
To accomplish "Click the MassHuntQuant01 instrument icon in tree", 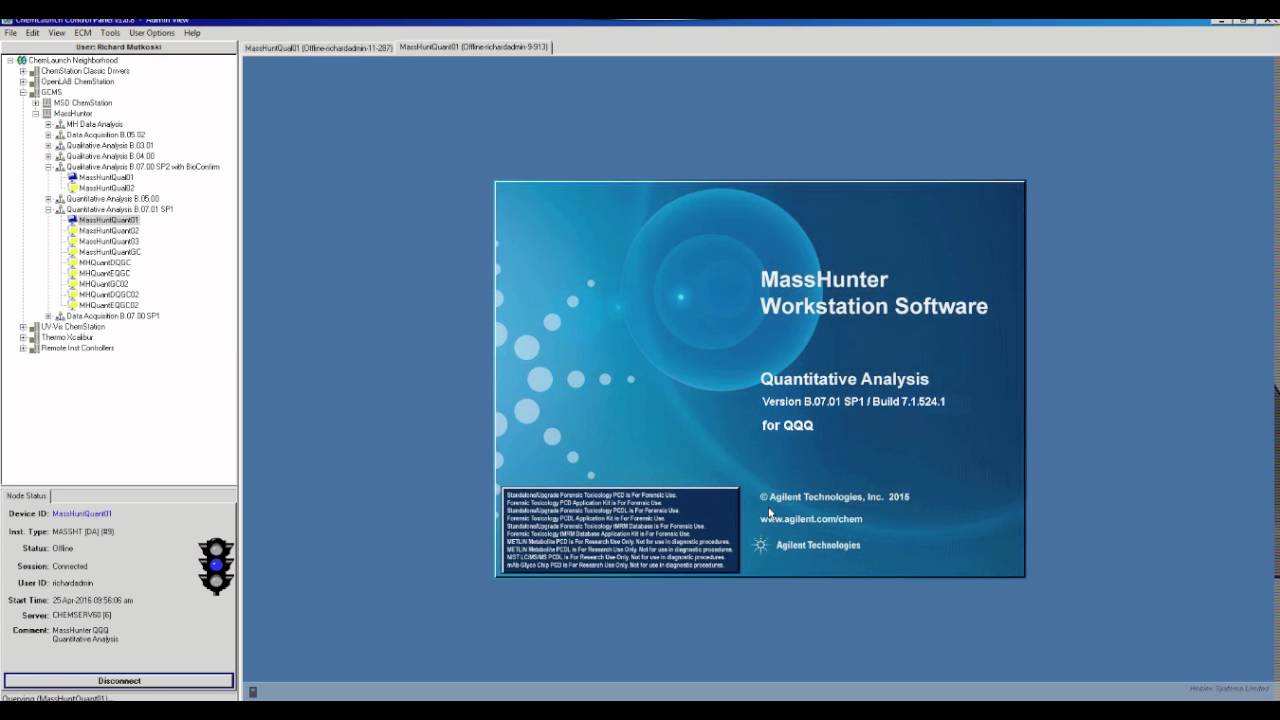I will (72, 220).
